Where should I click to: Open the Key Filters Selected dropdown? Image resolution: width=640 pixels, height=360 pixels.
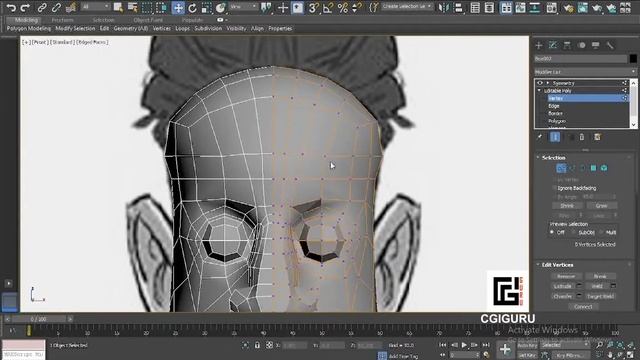[x=565, y=345]
